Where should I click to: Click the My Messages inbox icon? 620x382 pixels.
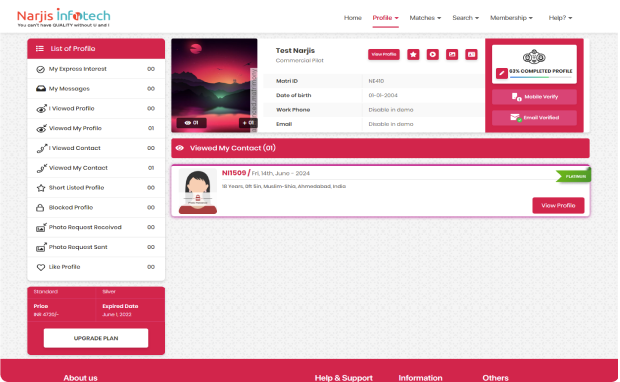[41, 89]
